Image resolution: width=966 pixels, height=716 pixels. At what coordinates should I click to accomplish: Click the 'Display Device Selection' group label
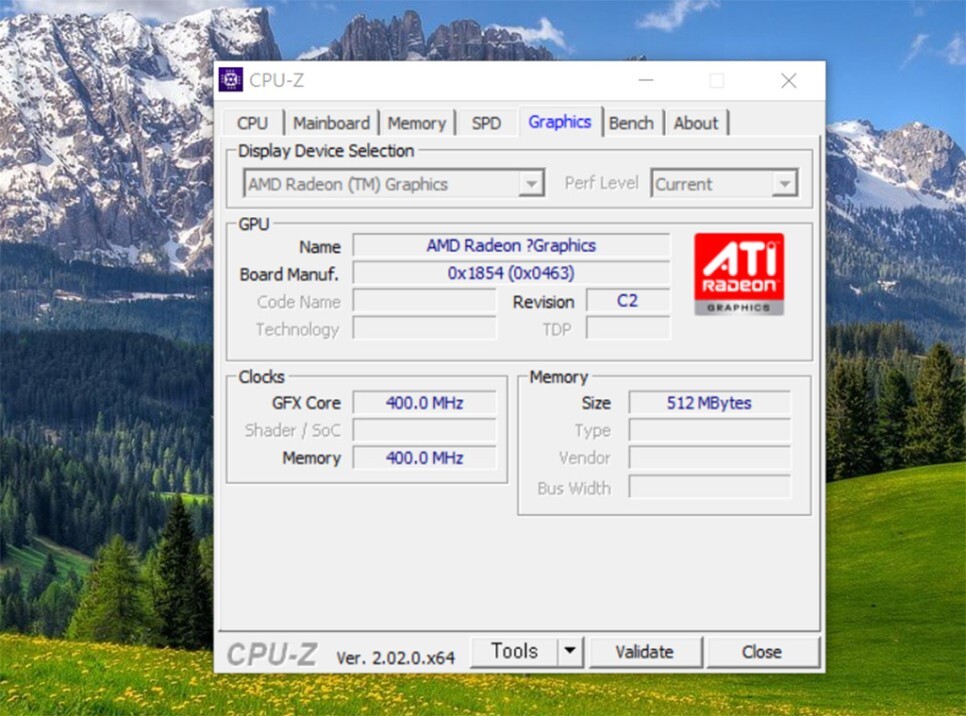(x=326, y=151)
